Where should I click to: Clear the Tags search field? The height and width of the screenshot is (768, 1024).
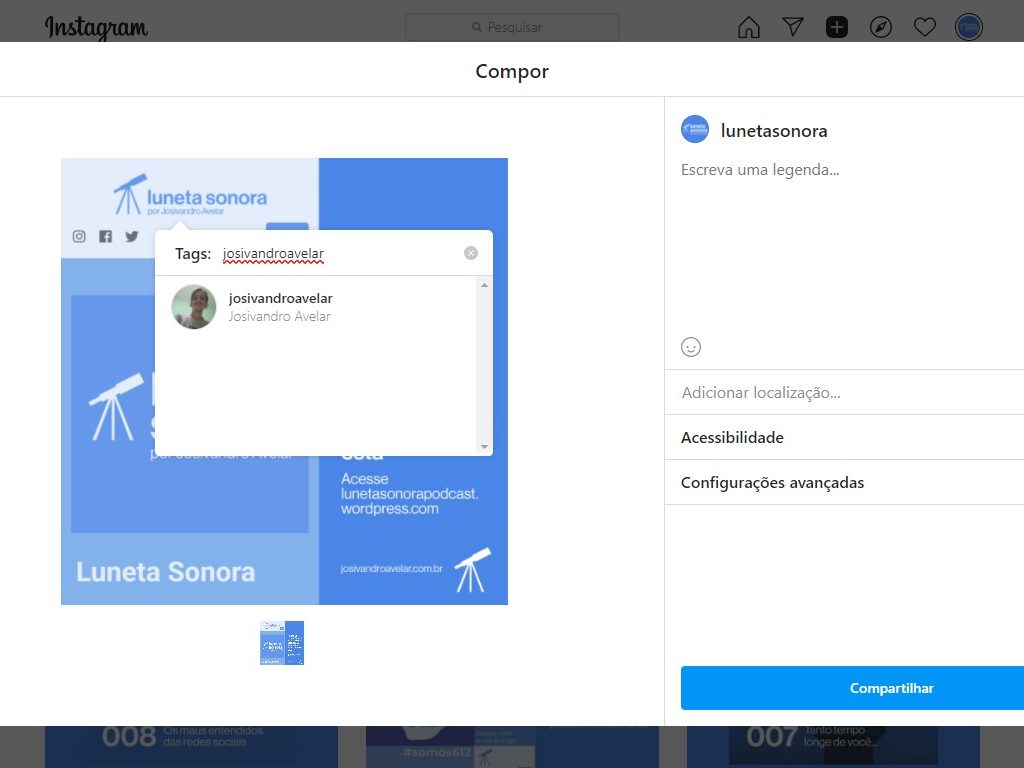coord(471,253)
